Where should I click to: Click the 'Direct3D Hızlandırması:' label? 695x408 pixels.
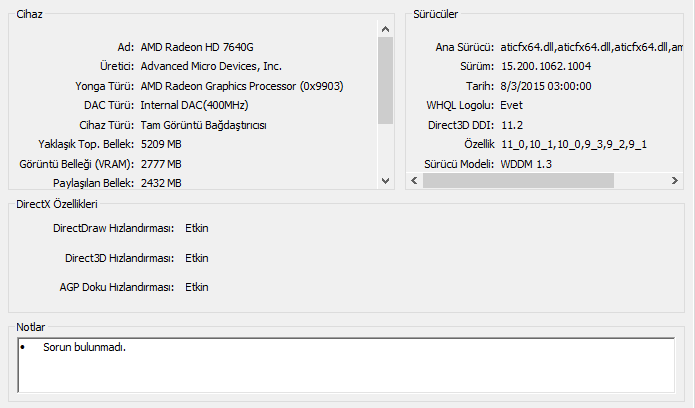click(x=120, y=258)
